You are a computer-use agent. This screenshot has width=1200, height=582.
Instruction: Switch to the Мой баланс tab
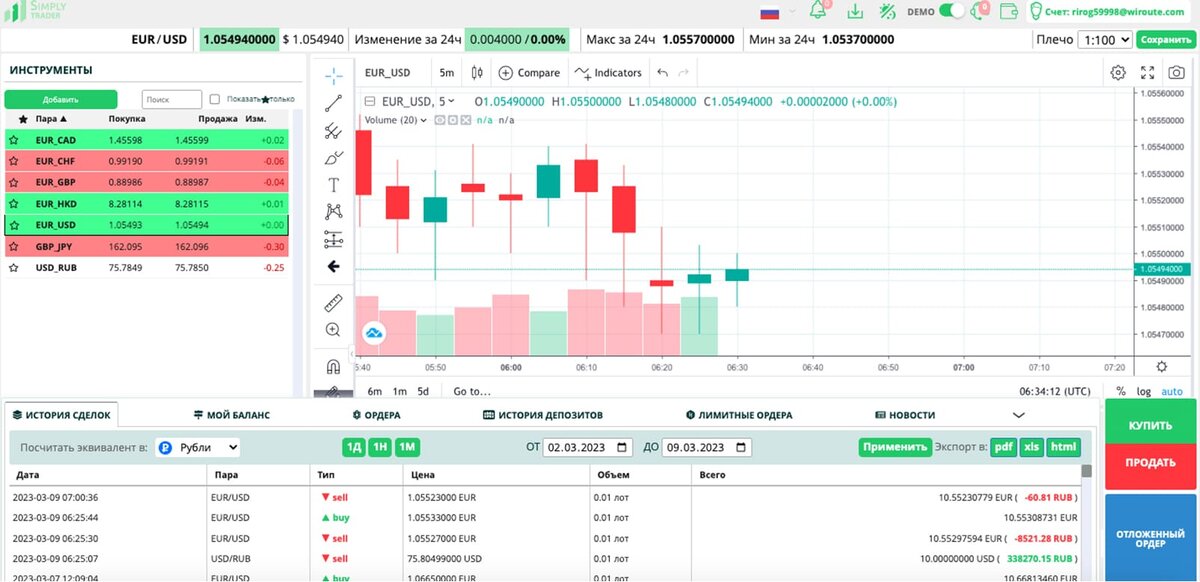pyautogui.click(x=230, y=415)
